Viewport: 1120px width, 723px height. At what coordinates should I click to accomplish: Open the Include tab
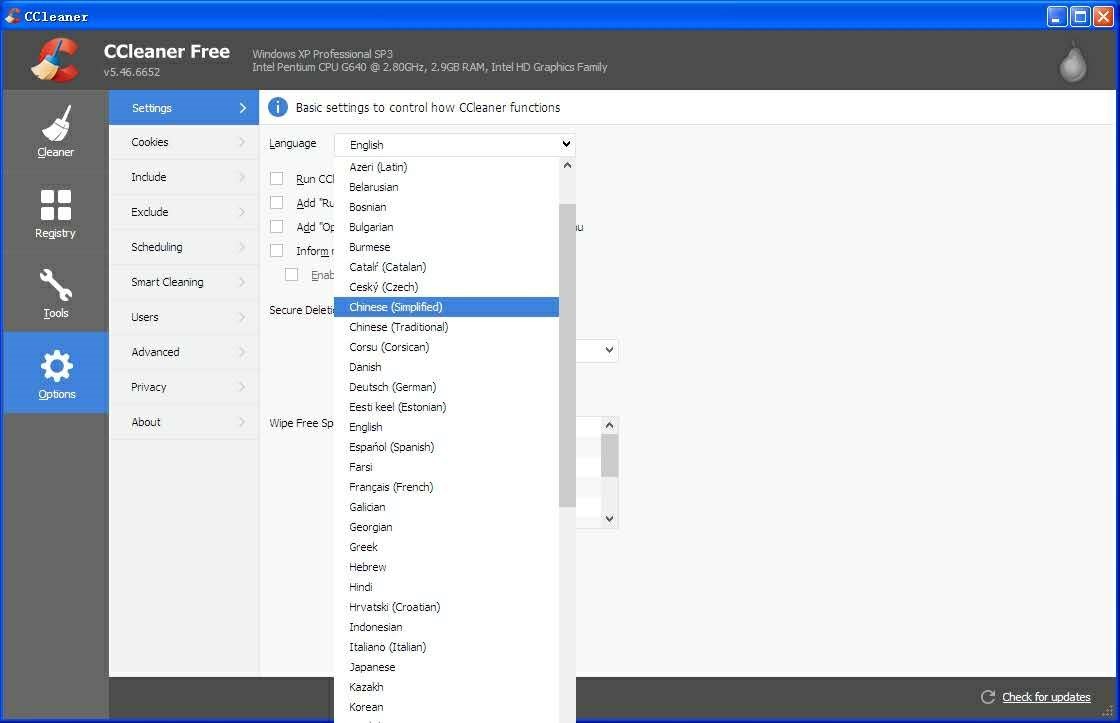click(x=184, y=177)
